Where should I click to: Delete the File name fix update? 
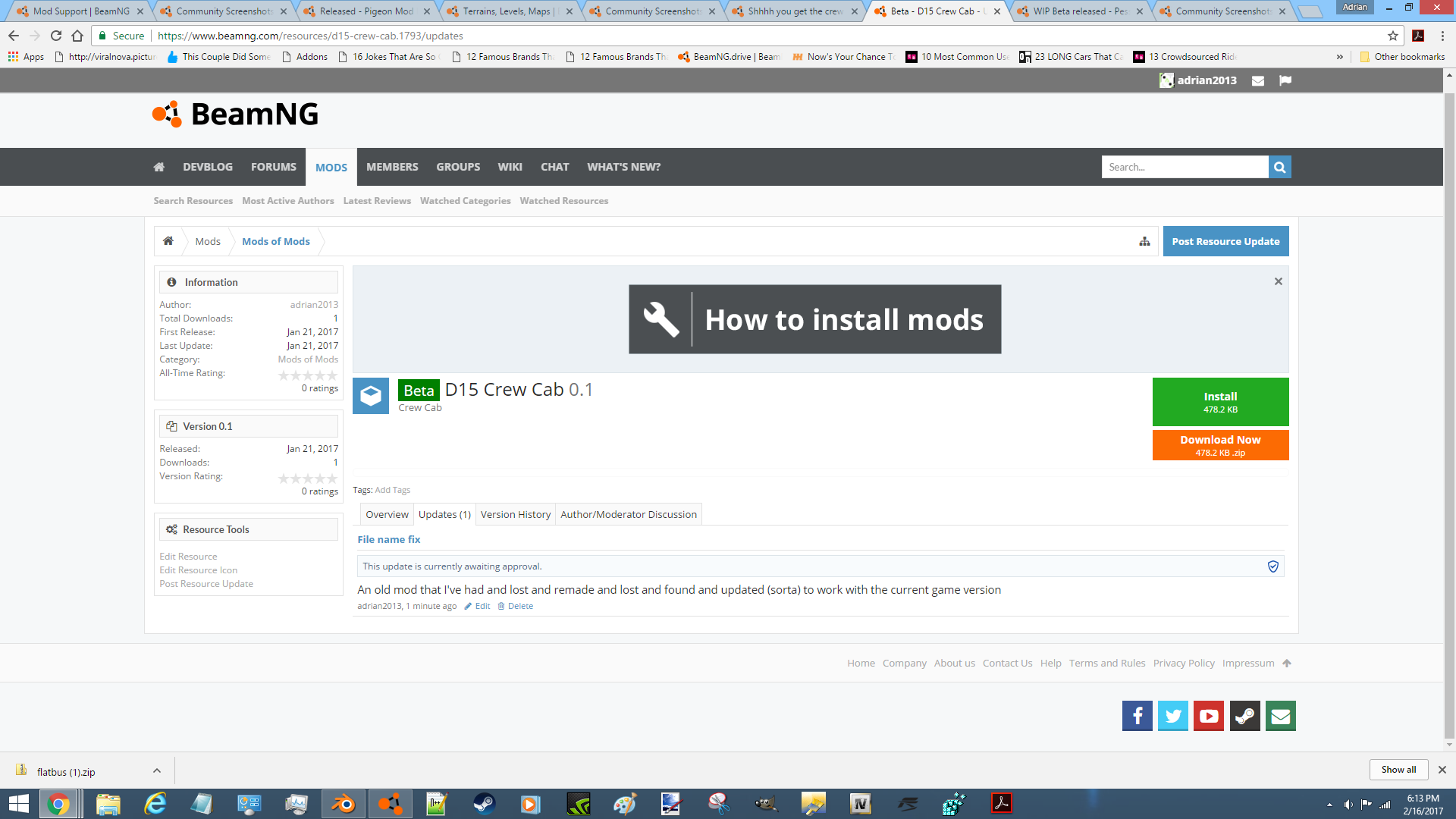515,606
